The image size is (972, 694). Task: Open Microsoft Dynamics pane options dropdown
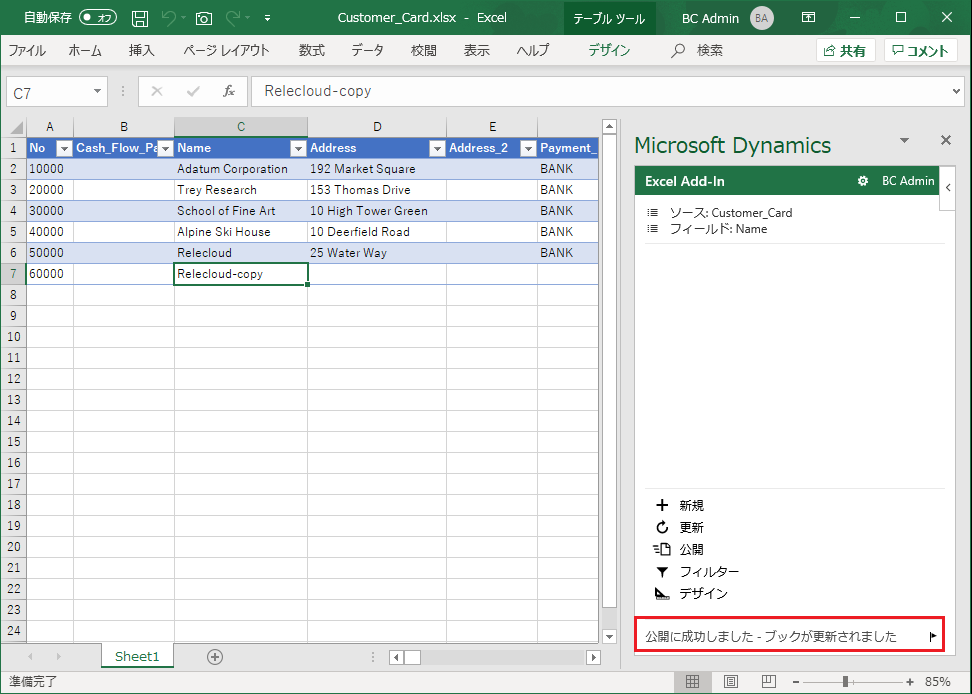(904, 141)
